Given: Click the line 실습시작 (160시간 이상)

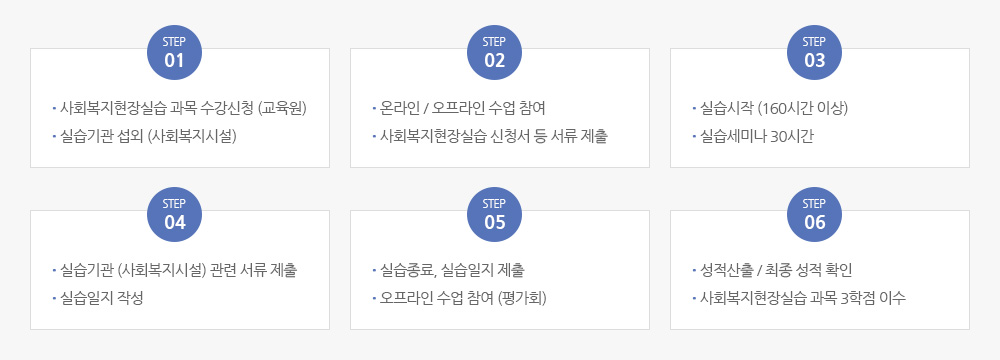Looking at the screenshot, I should pos(774,109).
